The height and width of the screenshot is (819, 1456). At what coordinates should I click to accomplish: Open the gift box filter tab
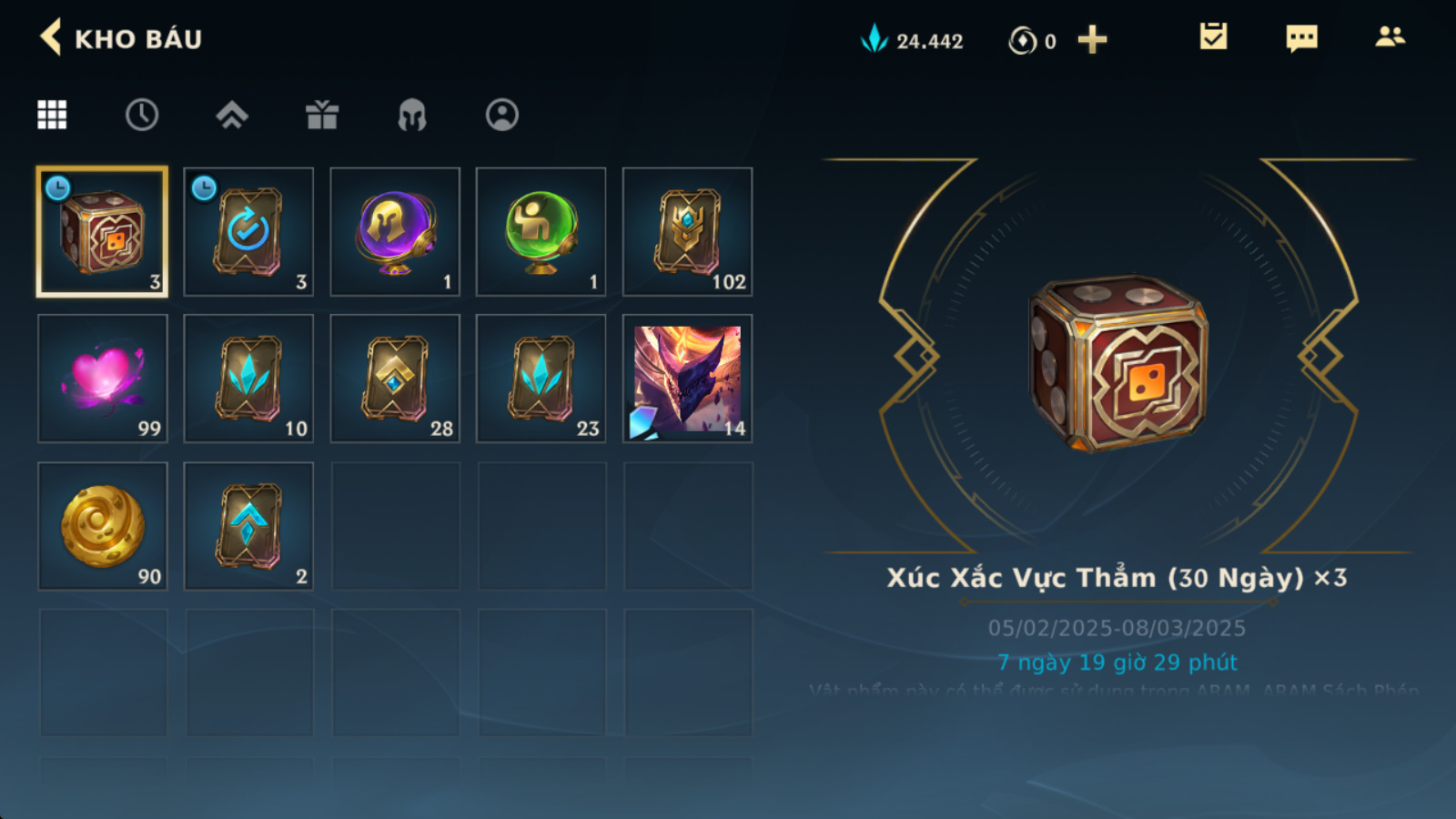tap(322, 115)
